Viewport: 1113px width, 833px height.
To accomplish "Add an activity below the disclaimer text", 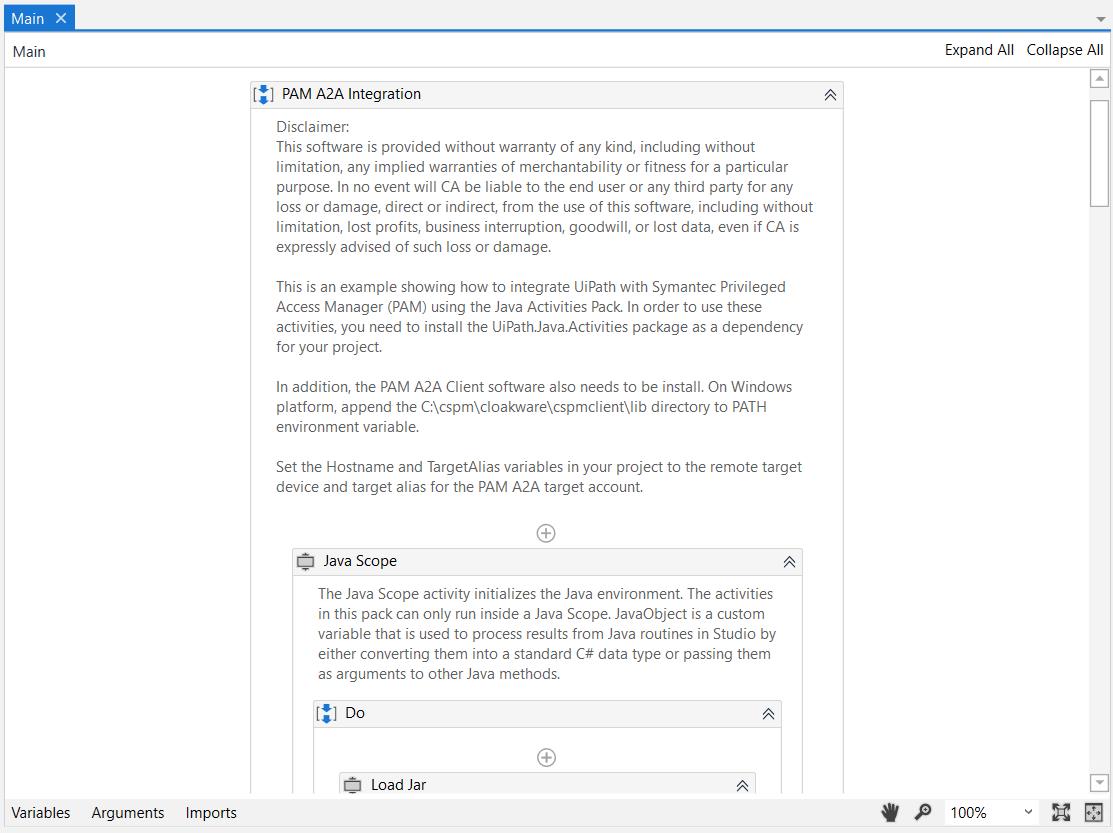I will (546, 533).
